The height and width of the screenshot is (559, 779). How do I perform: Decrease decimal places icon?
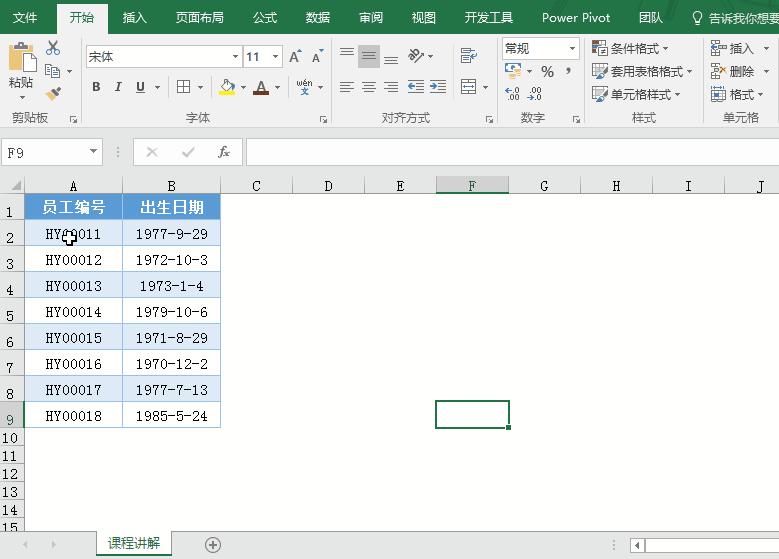pyautogui.click(x=535, y=93)
